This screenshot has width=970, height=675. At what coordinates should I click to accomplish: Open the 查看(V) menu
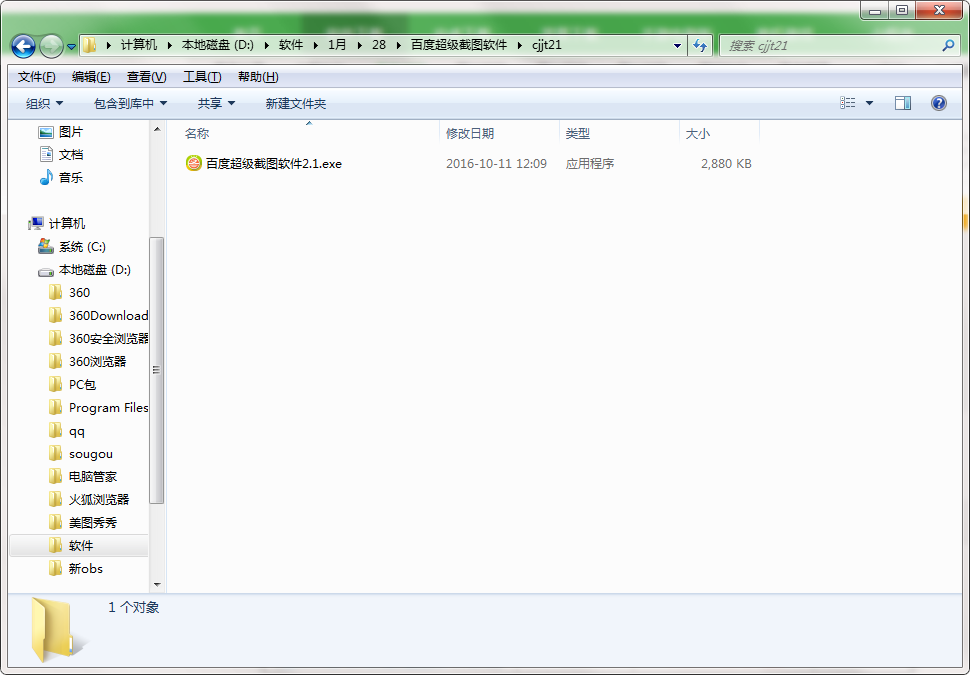point(147,77)
